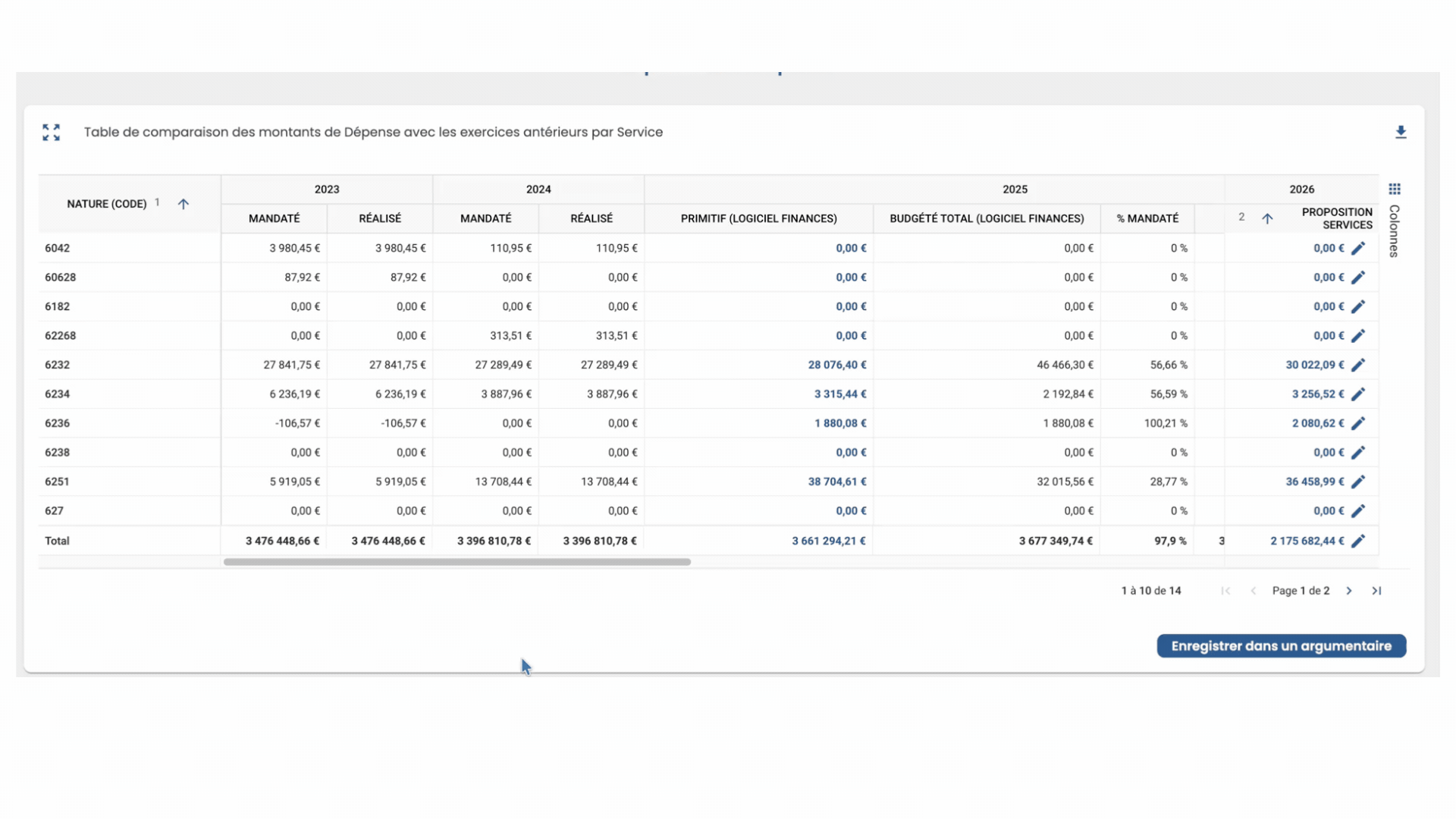Jump to last page of table
Screen dimensions: 1456x819
pos(1376,591)
